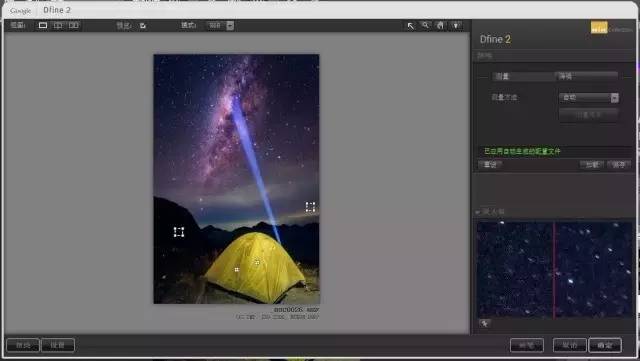Click the Load profile button

592,165
